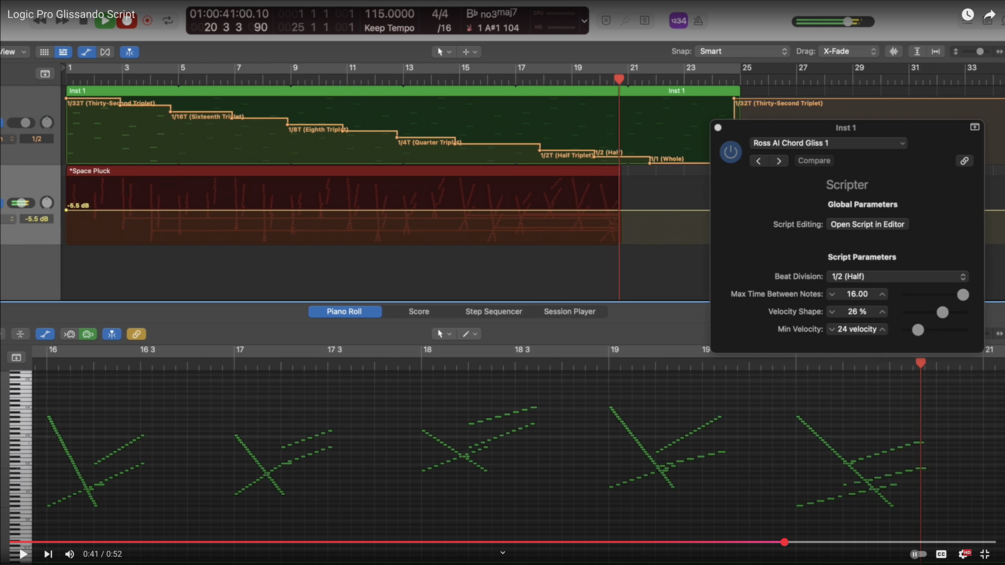Click the Velocity Shape up arrow
The height and width of the screenshot is (565, 1005).
883,311
